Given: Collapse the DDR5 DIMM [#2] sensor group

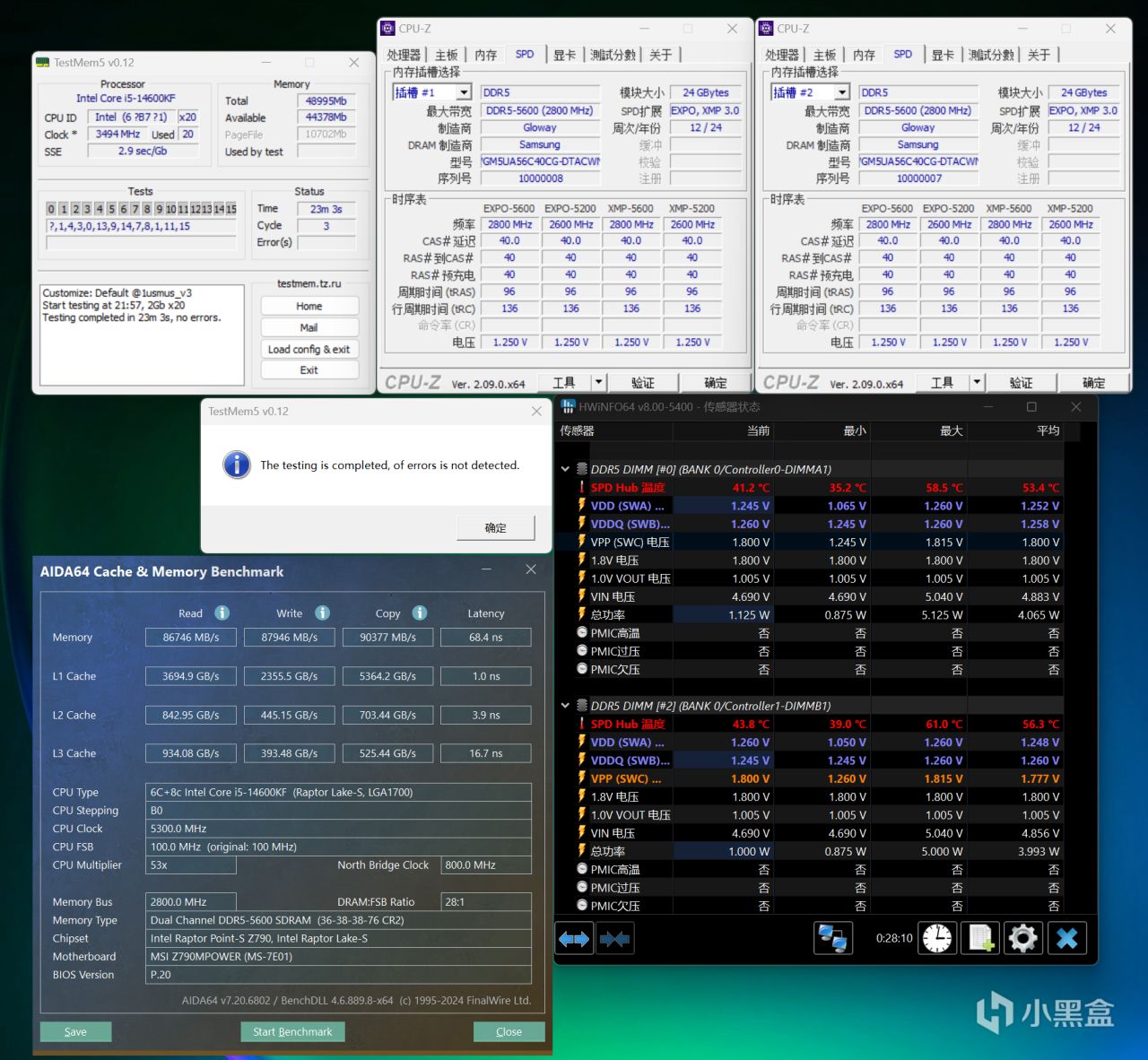Looking at the screenshot, I should [x=565, y=706].
